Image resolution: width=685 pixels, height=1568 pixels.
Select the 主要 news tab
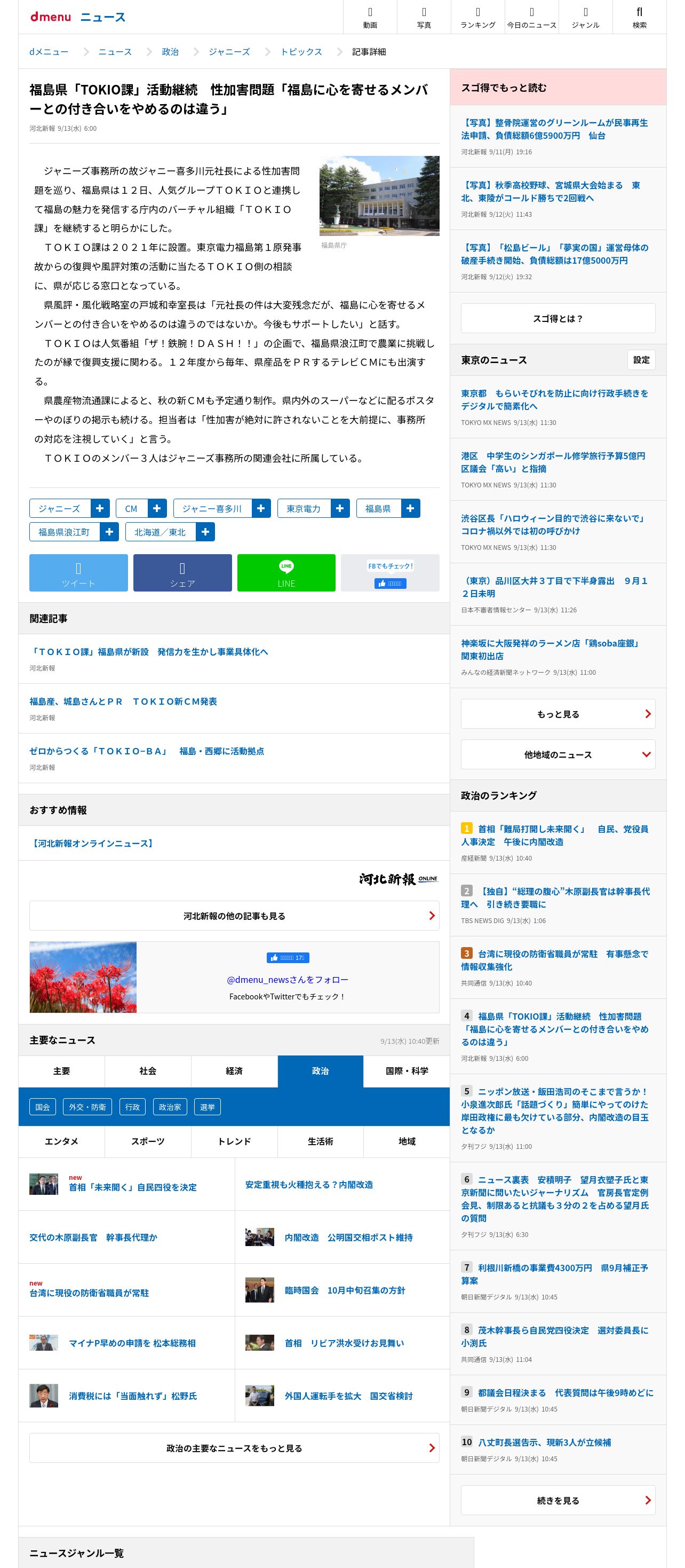pyautogui.click(x=61, y=1071)
